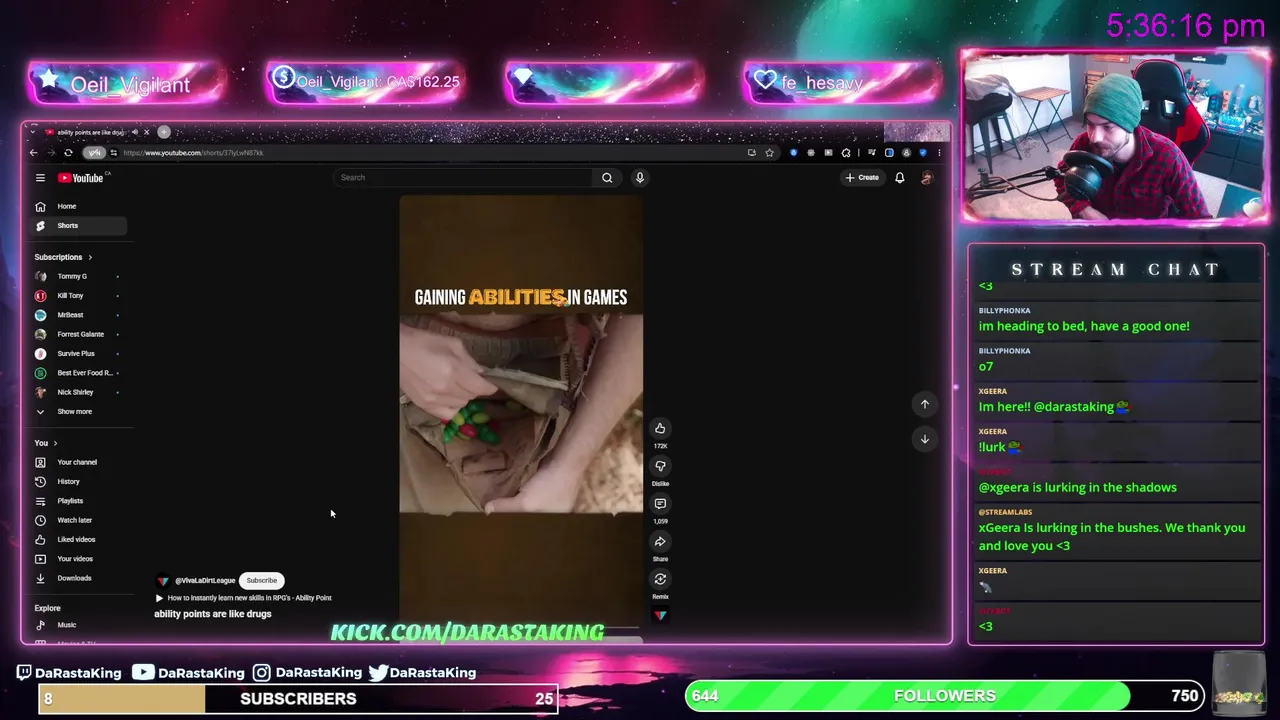Image resolution: width=1280 pixels, height=720 pixels.
Task: Open a new browser tab
Action: pos(164,132)
